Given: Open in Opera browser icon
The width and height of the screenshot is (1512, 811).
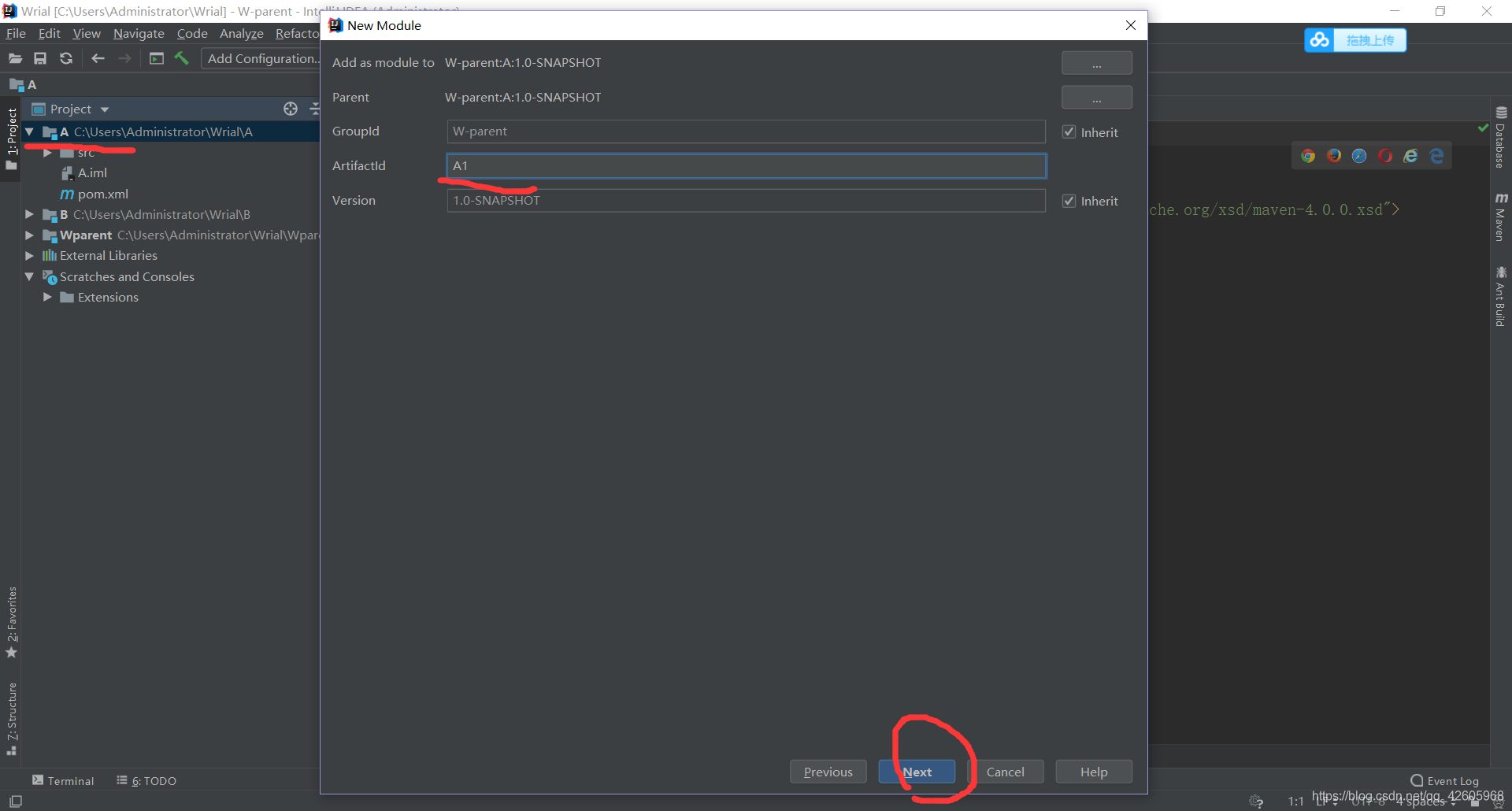Looking at the screenshot, I should [1385, 156].
